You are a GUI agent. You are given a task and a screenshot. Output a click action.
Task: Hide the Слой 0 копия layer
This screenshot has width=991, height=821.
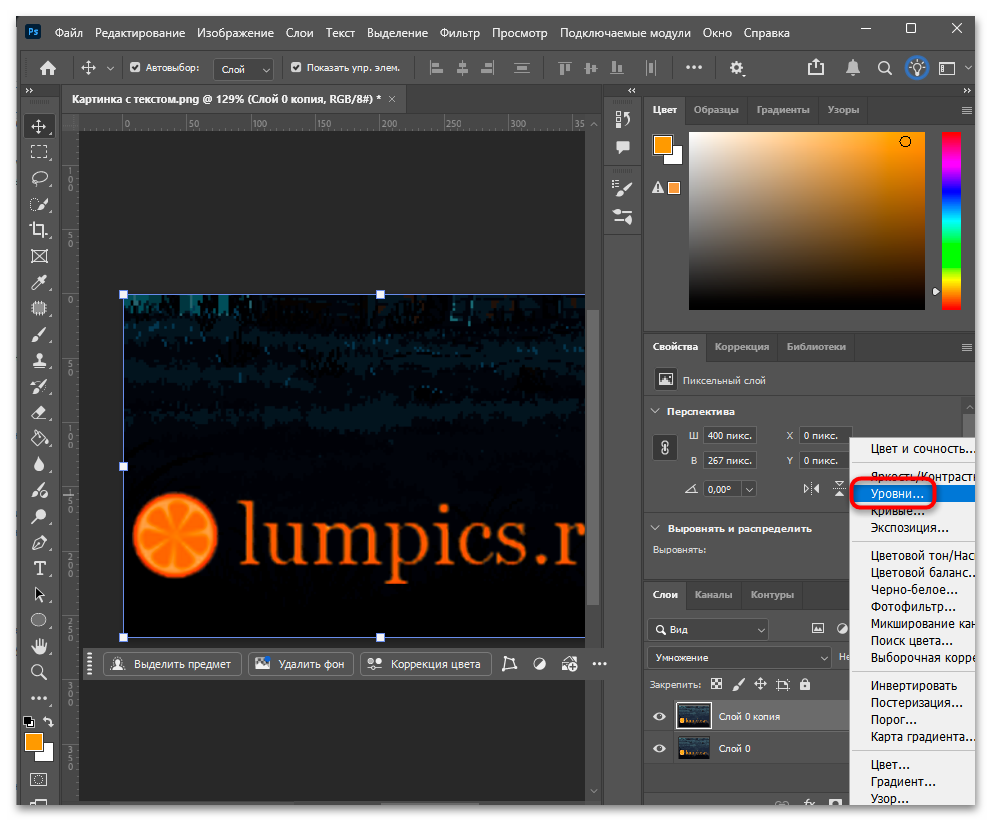[659, 716]
